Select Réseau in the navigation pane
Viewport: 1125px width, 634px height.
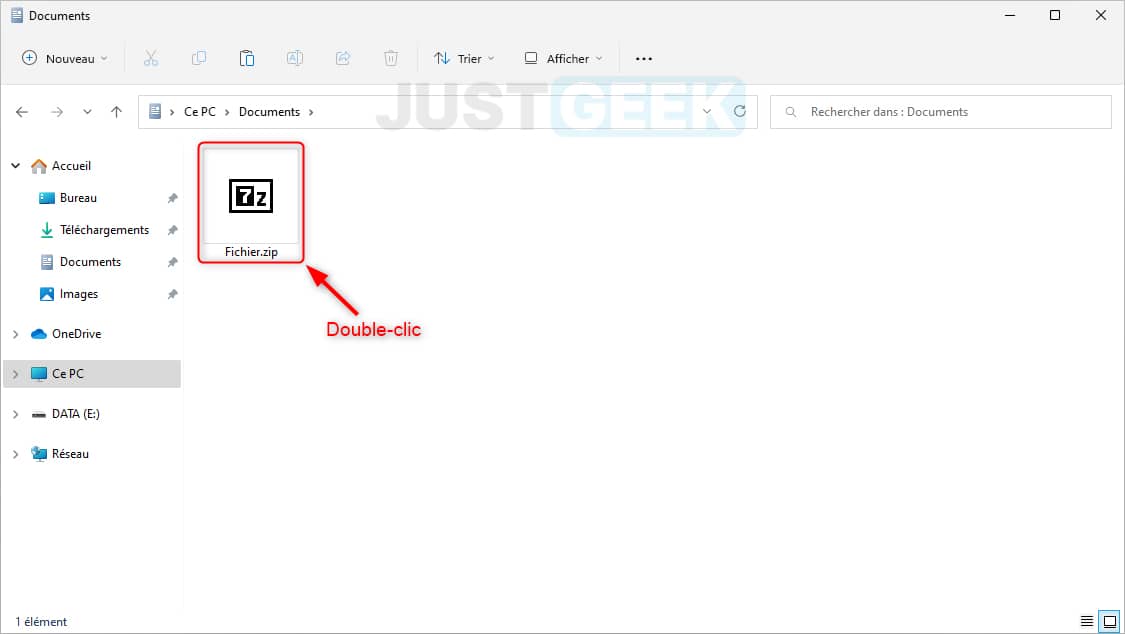click(x=70, y=454)
